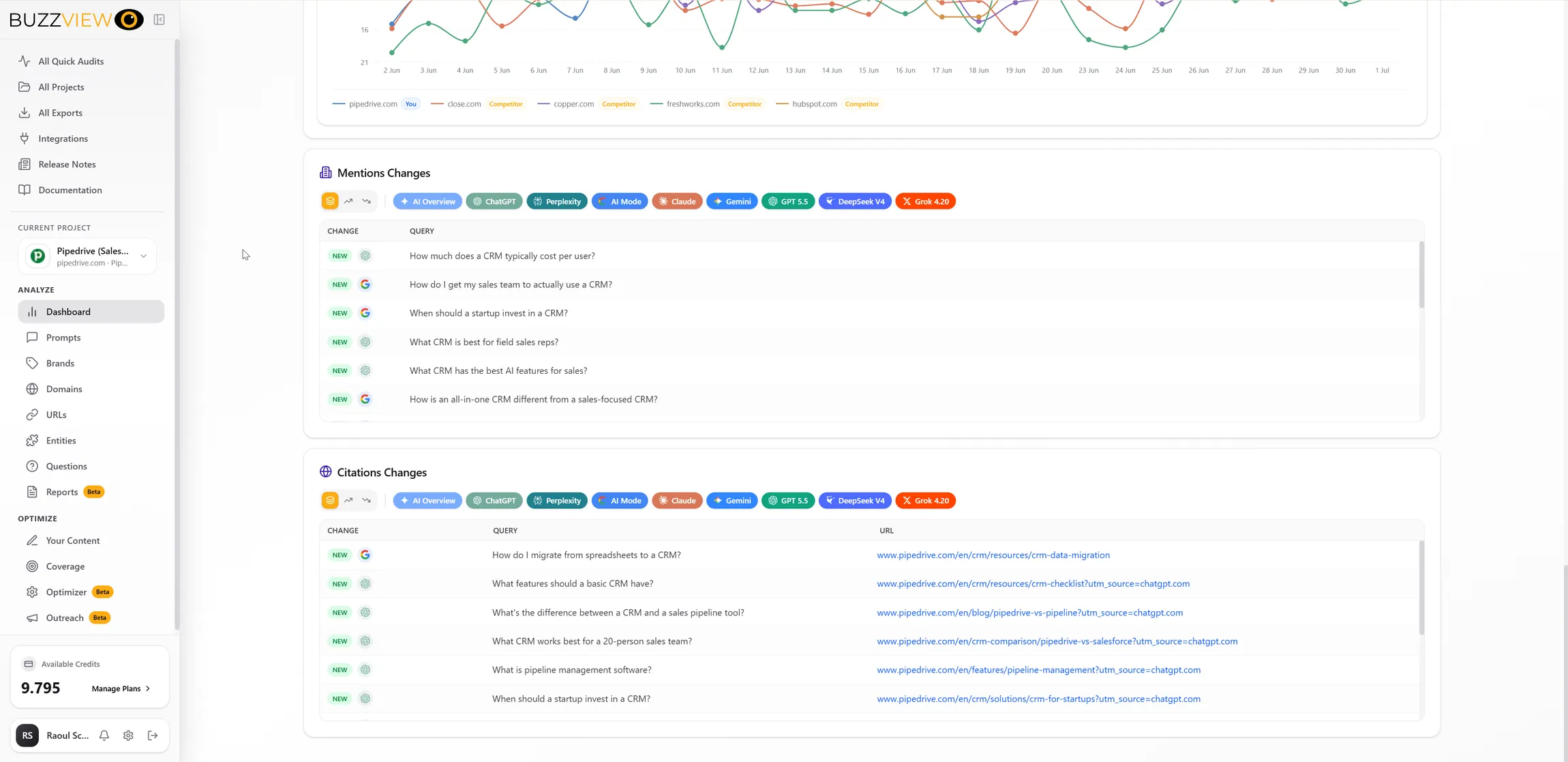Select all-changes stack icon in Mentions Changes
The width and height of the screenshot is (1568, 762).
click(330, 201)
